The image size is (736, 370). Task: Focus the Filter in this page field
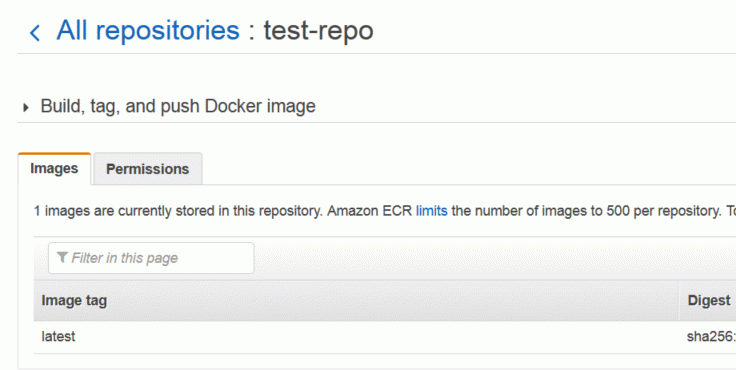click(151, 258)
